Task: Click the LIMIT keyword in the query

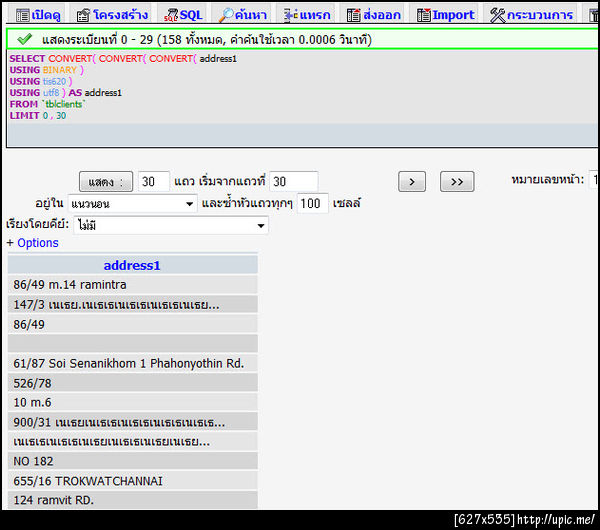Action: click(24, 116)
